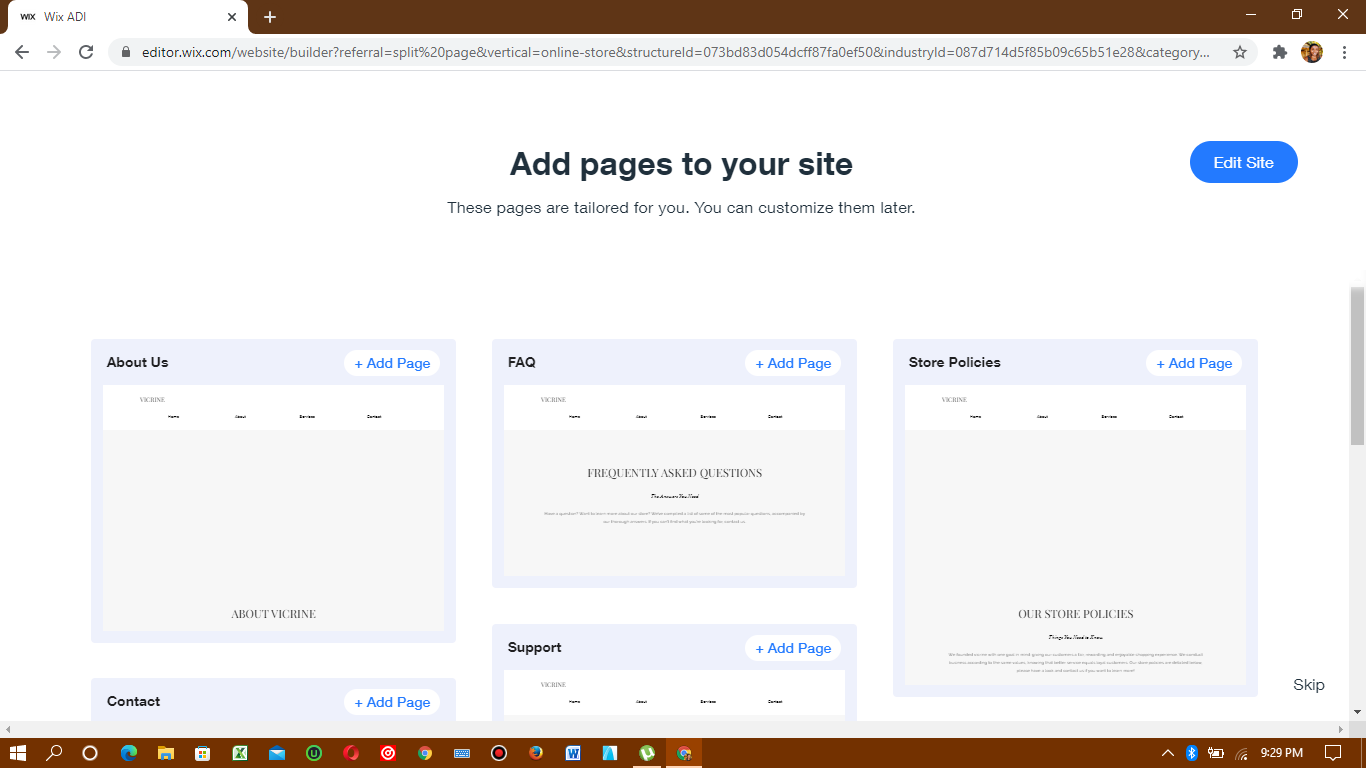Image resolution: width=1366 pixels, height=768 pixels.
Task: Click the browser forward arrow
Action: point(54,52)
